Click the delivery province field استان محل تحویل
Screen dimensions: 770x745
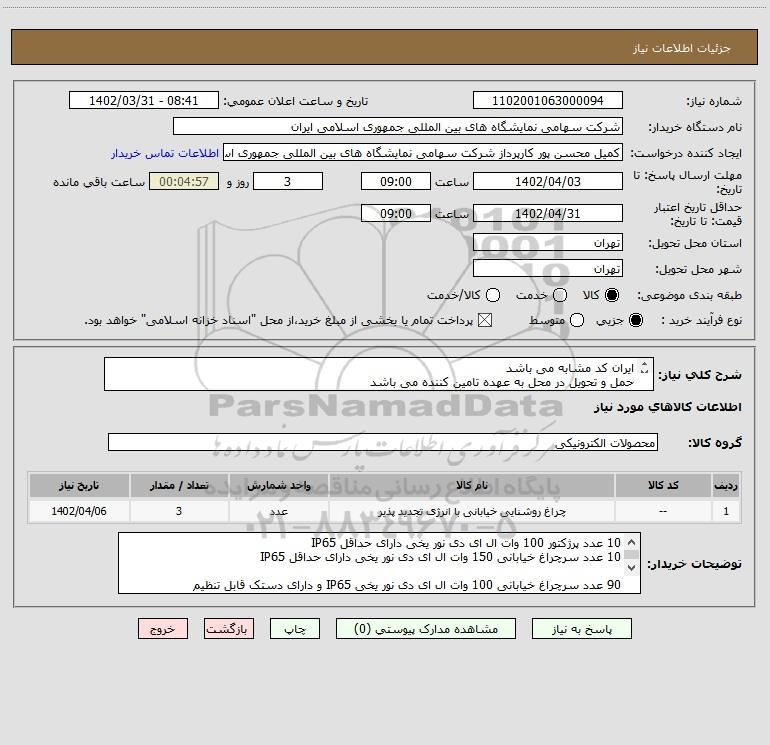[548, 242]
